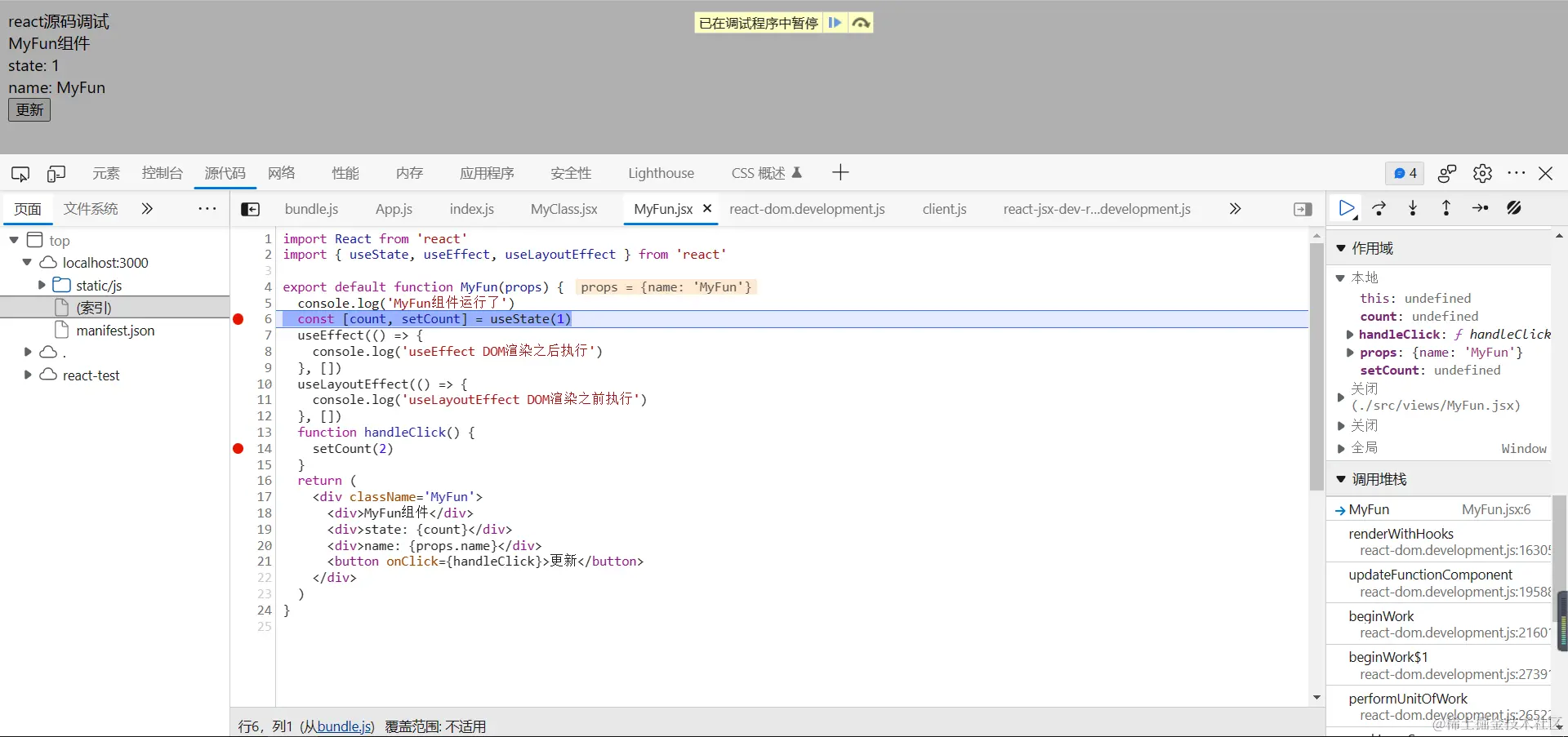
Task: Expand the static/js folder
Action: point(42,285)
